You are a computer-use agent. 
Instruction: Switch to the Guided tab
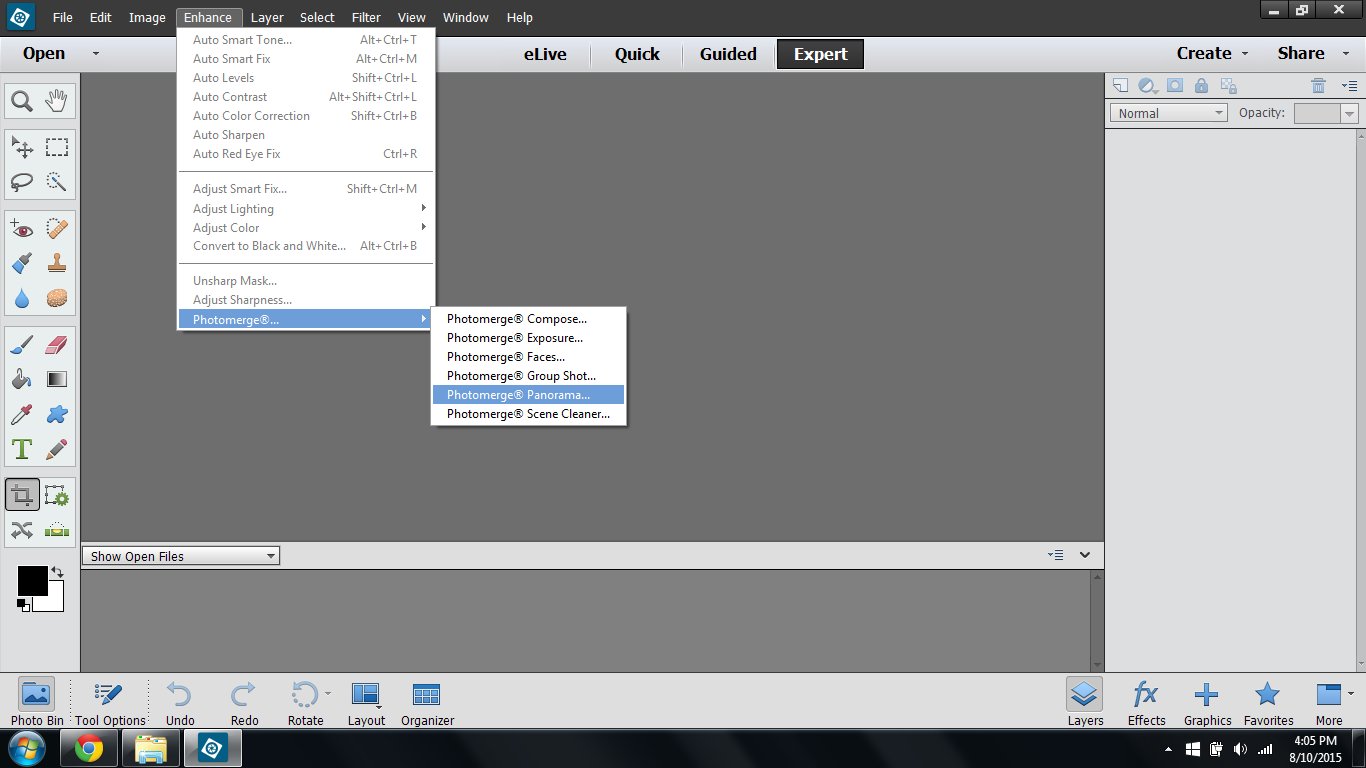point(728,54)
